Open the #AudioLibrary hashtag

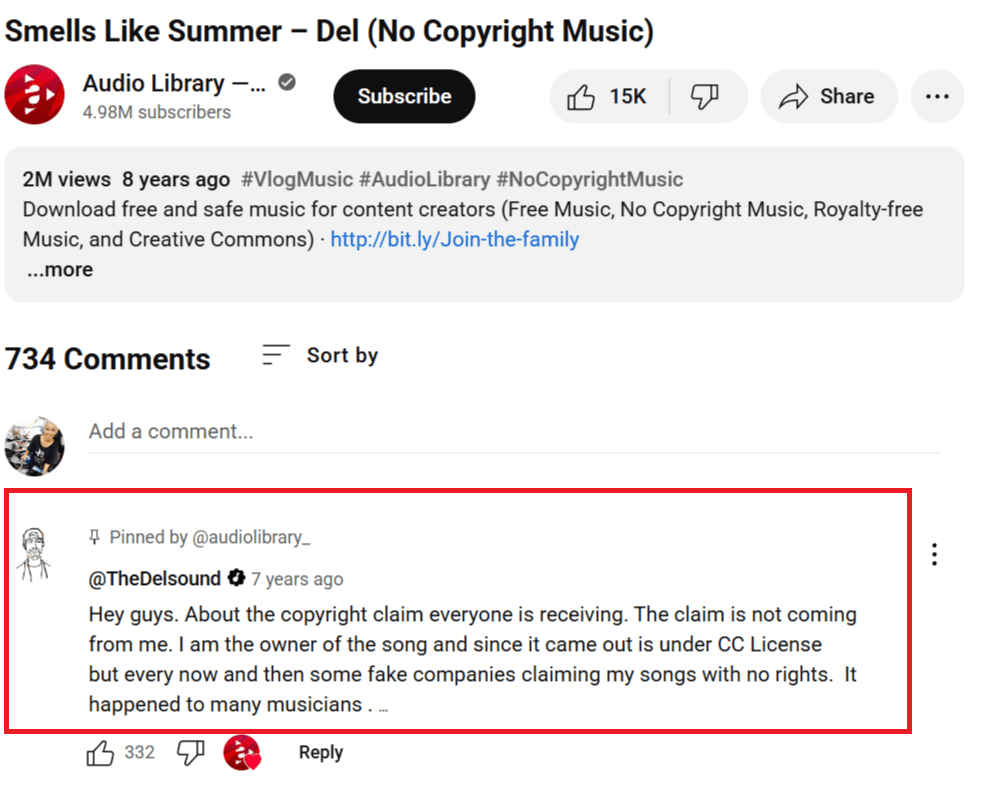tap(424, 180)
